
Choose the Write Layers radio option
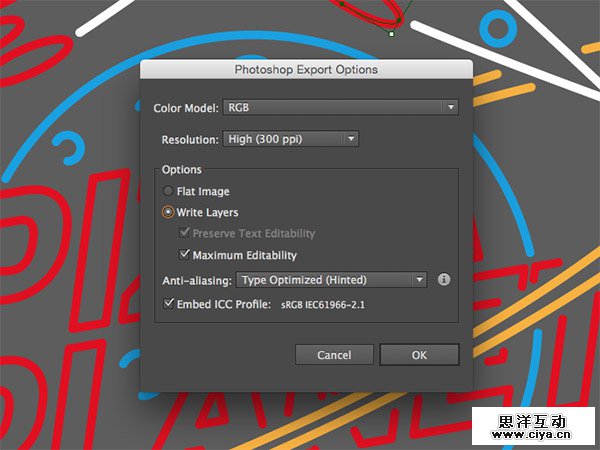click(168, 212)
